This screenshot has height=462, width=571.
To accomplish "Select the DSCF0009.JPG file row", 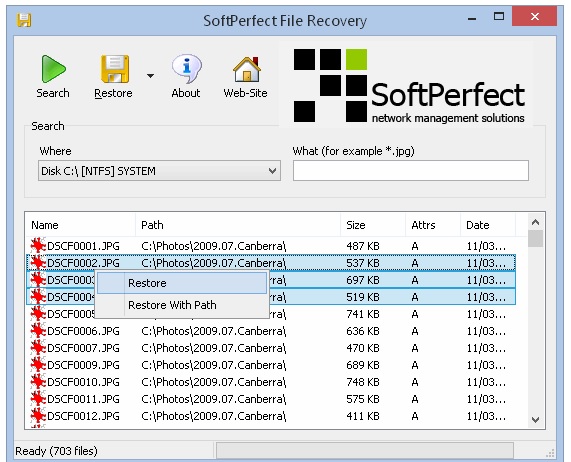I will click(271, 365).
